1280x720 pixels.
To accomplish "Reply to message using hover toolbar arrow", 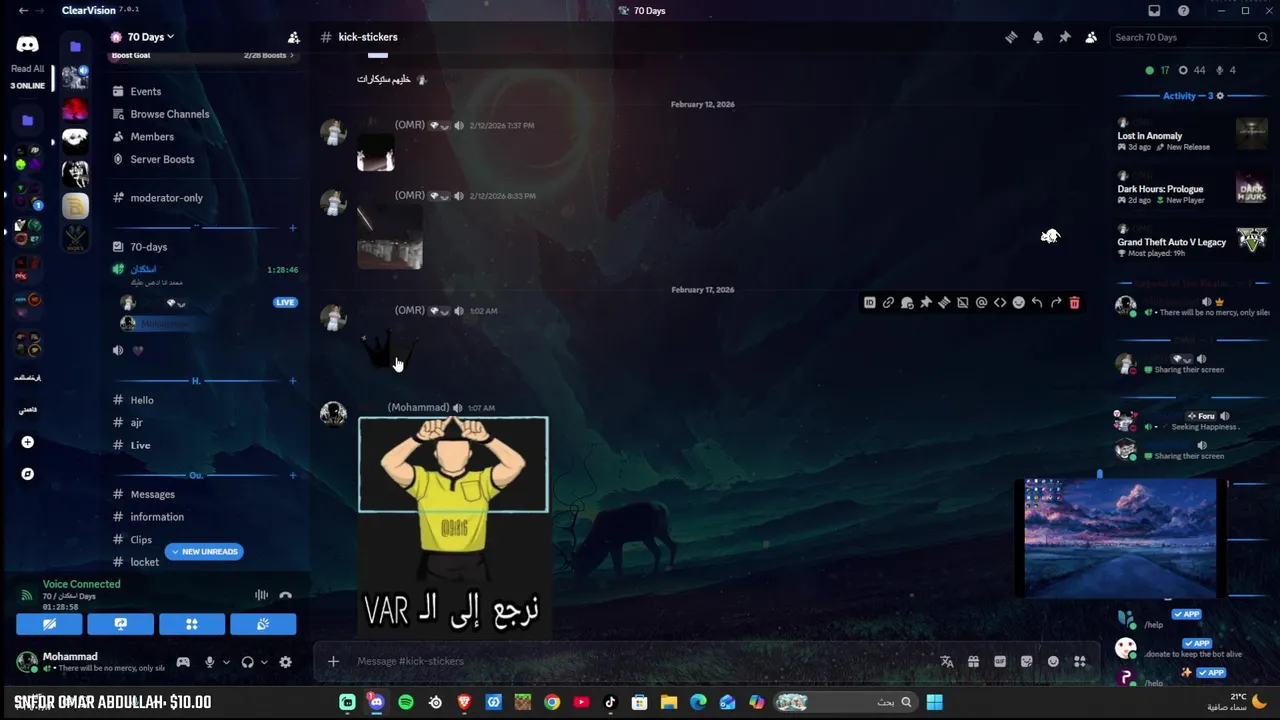I will 1037,303.
